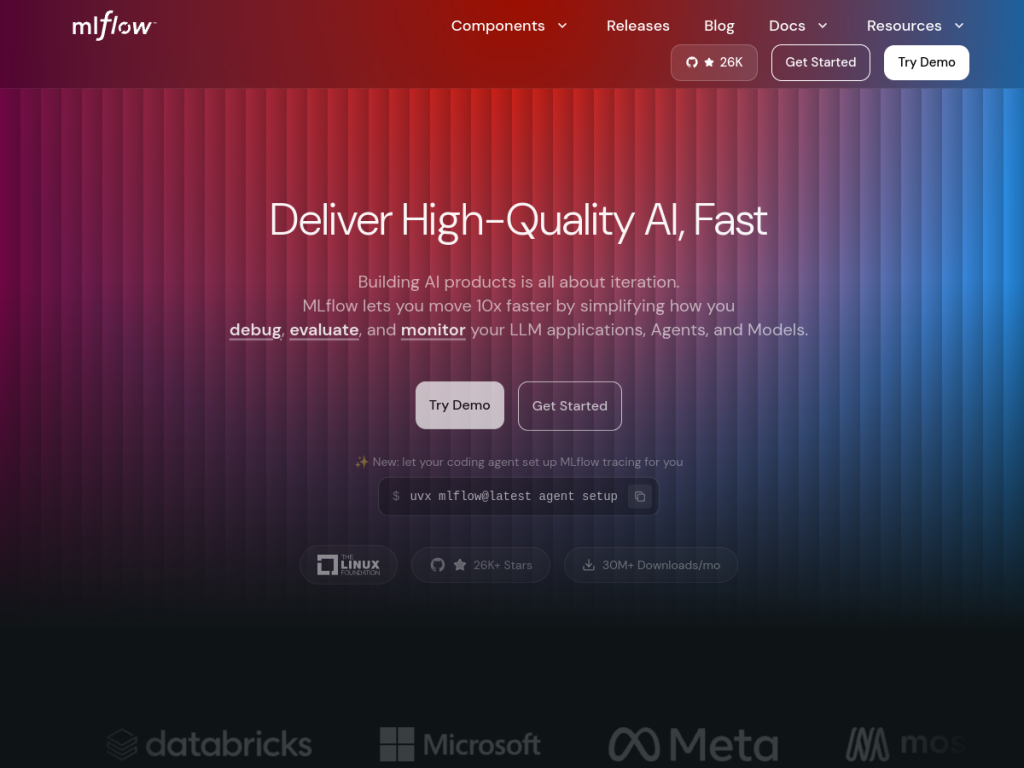The width and height of the screenshot is (1024, 768).
Task: Open the Blog link in navigation
Action: tap(719, 25)
